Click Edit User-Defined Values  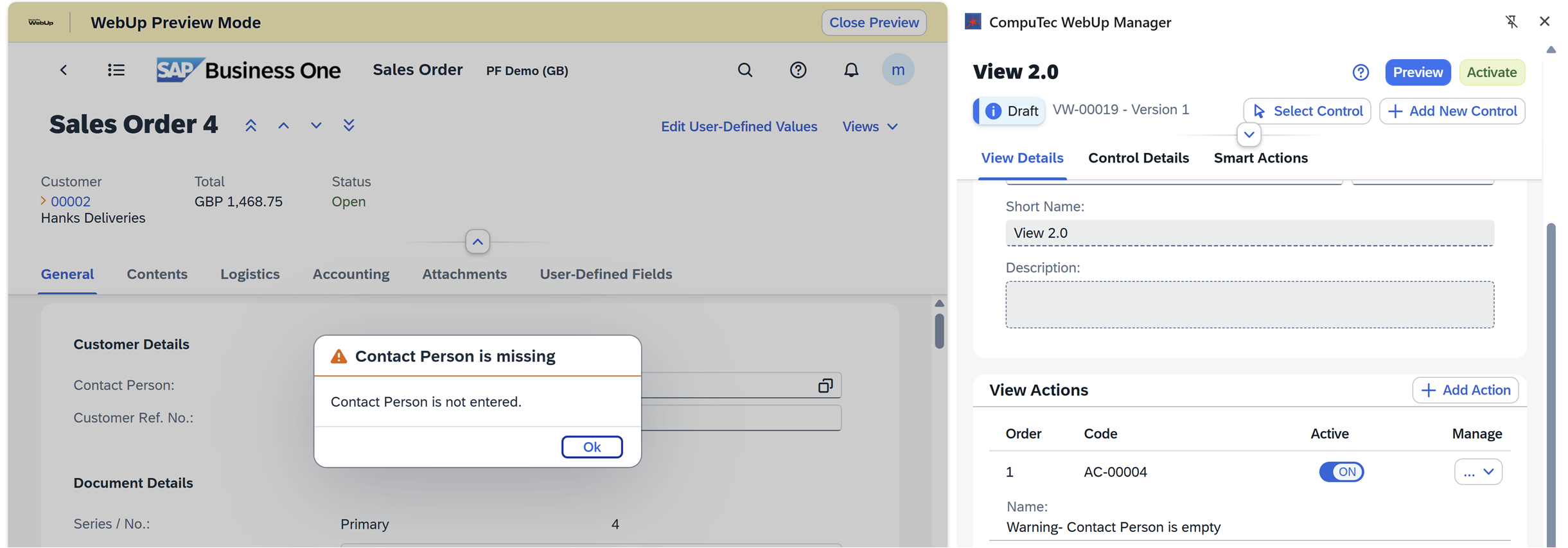click(x=739, y=127)
